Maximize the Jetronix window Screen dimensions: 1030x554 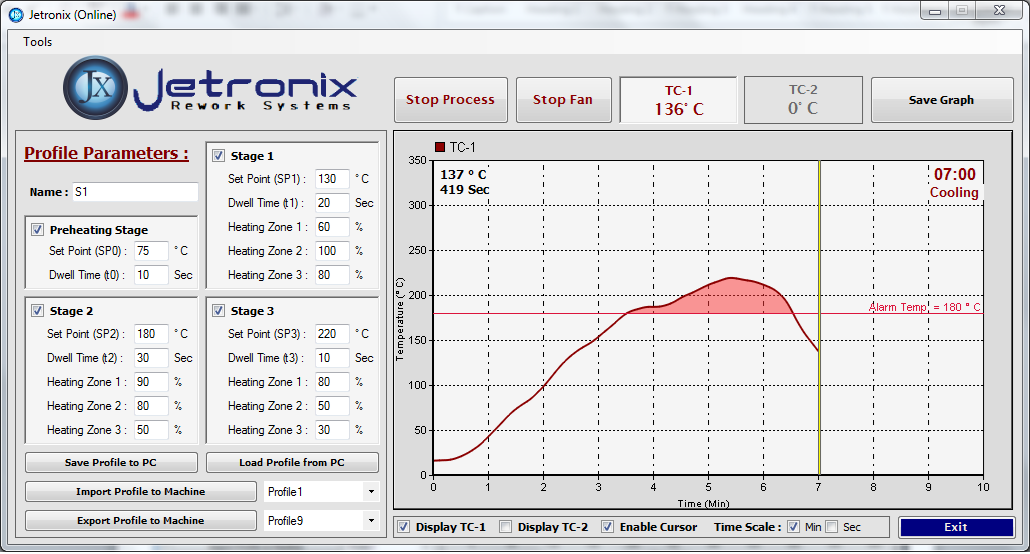pyautogui.click(x=962, y=11)
